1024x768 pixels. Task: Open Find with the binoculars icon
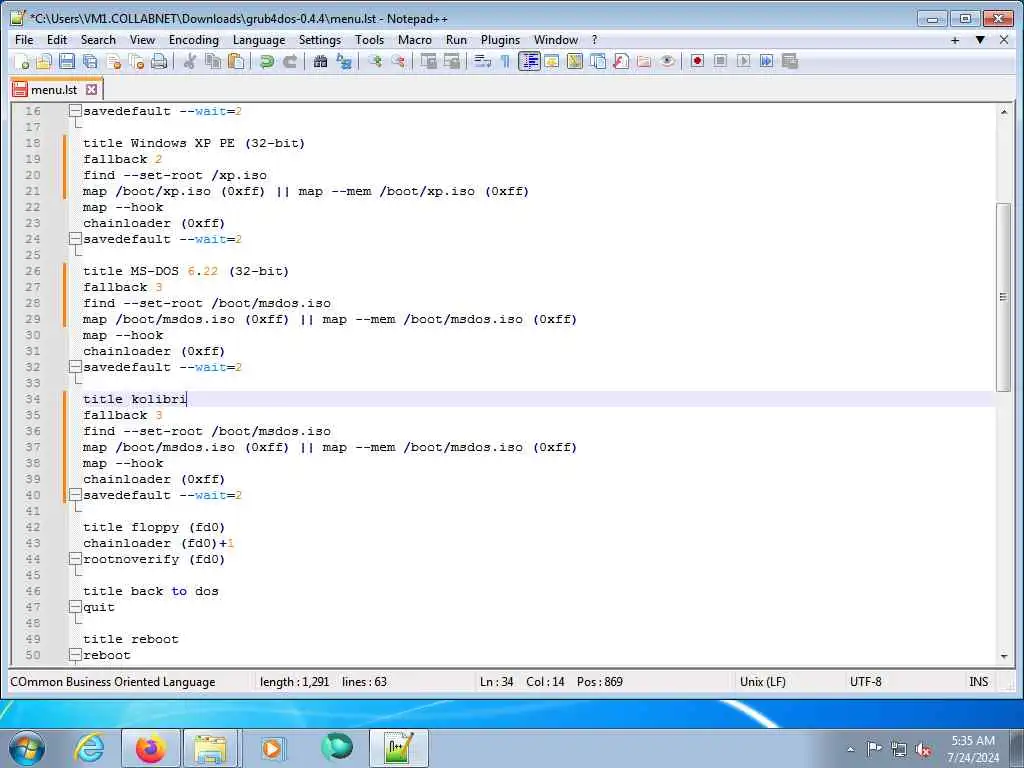pos(320,61)
